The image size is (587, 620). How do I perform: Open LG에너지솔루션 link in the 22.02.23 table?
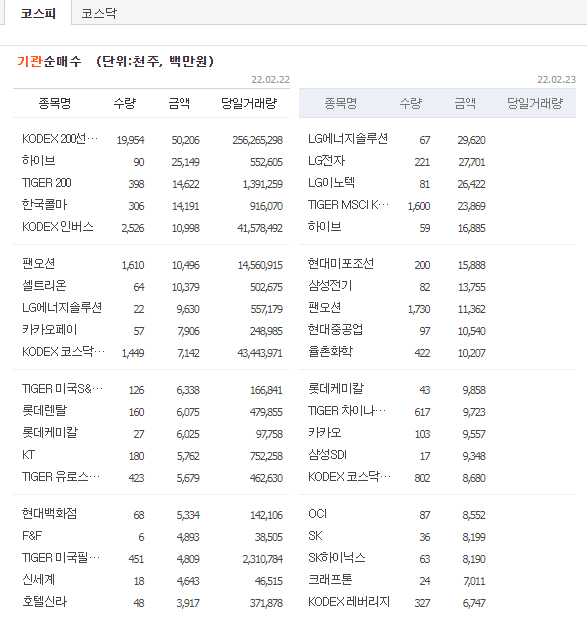pos(348,139)
